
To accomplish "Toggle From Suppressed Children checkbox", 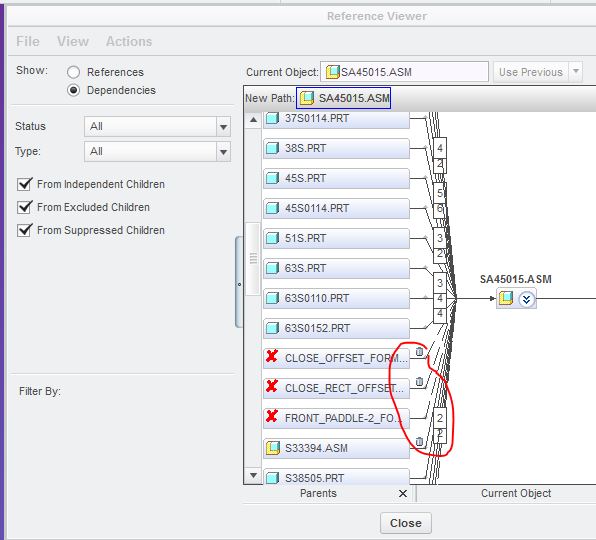I will 25,230.
